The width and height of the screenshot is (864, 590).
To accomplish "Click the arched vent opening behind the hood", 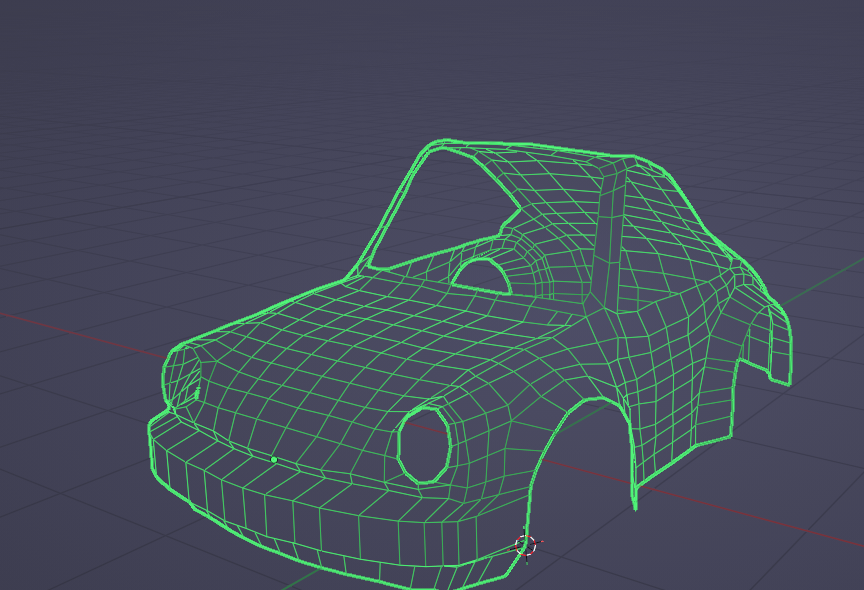I will click(482, 275).
